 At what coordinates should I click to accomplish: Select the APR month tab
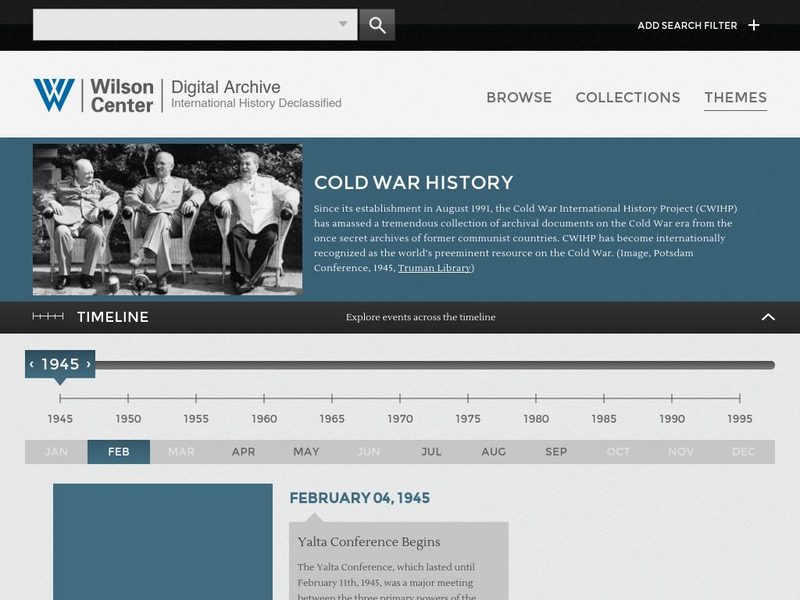tap(243, 452)
